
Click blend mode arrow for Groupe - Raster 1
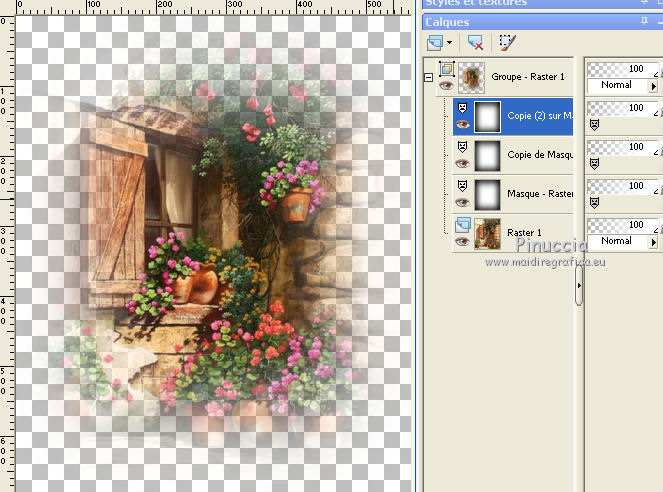654,86
